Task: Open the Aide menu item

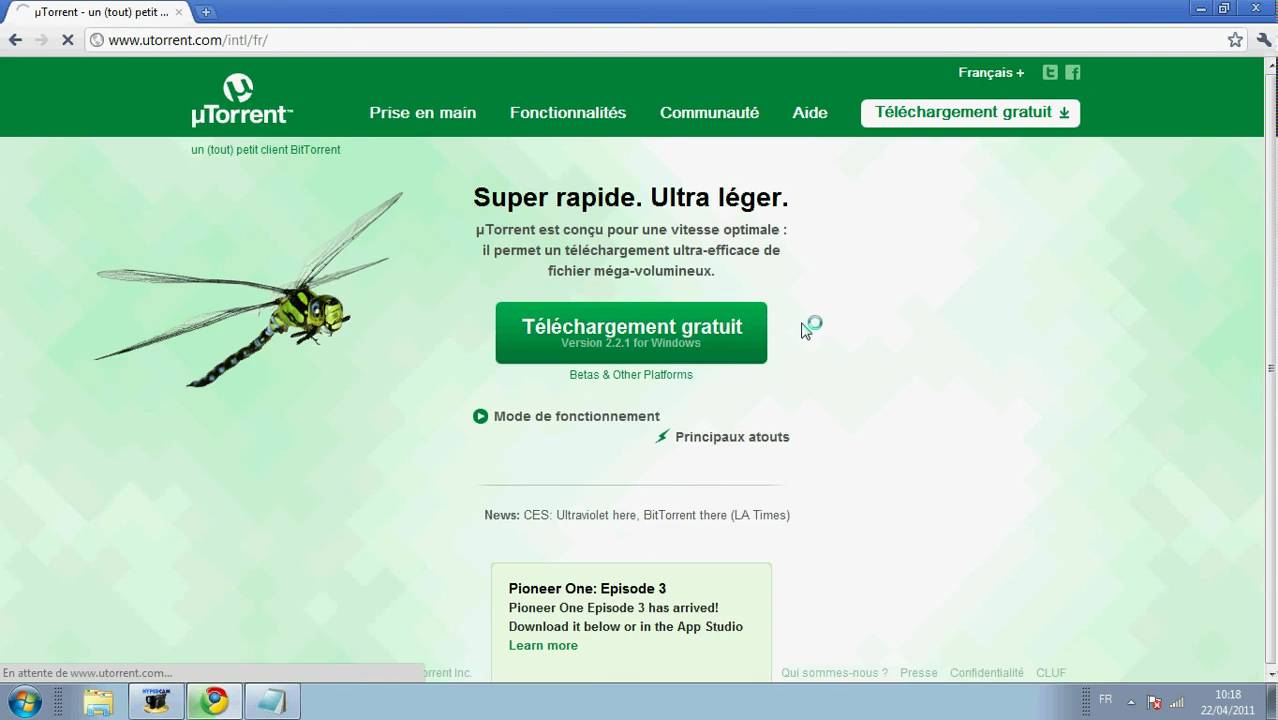Action: tap(810, 113)
